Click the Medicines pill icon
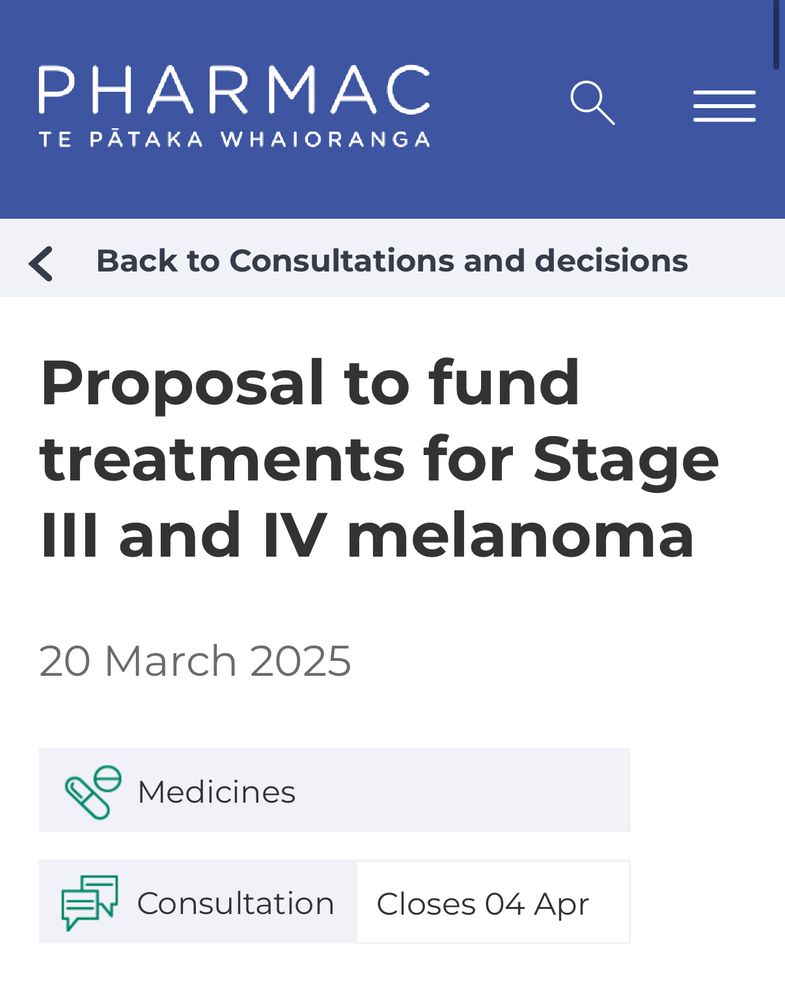This screenshot has width=785, height=1000. pyautogui.click(x=93, y=791)
